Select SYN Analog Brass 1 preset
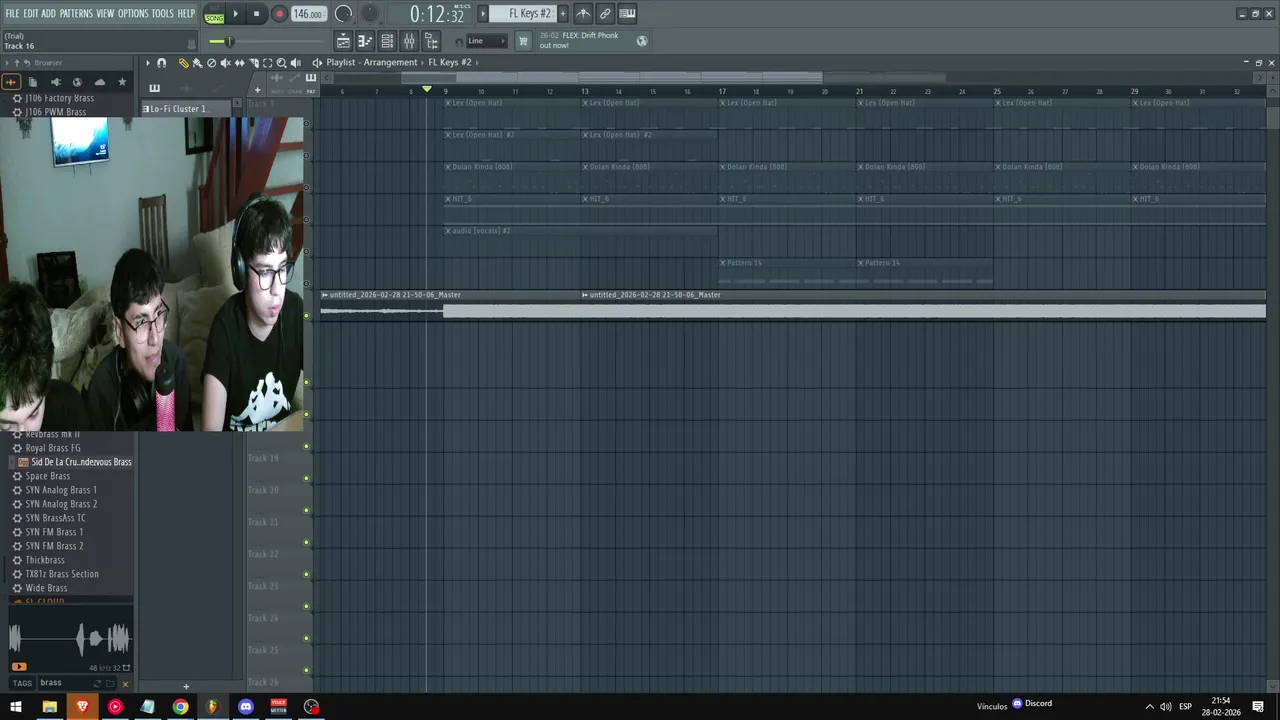Viewport: 1280px width, 720px height. (x=61, y=490)
